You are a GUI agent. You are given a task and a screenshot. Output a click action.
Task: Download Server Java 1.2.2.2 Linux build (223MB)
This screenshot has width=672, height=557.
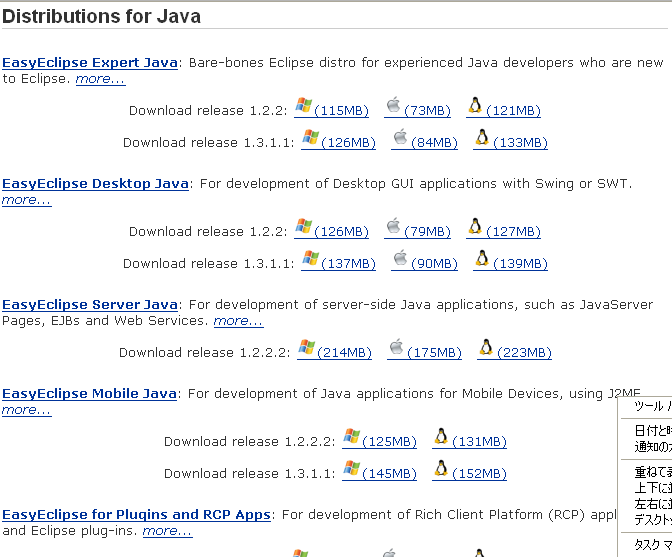(x=514, y=350)
